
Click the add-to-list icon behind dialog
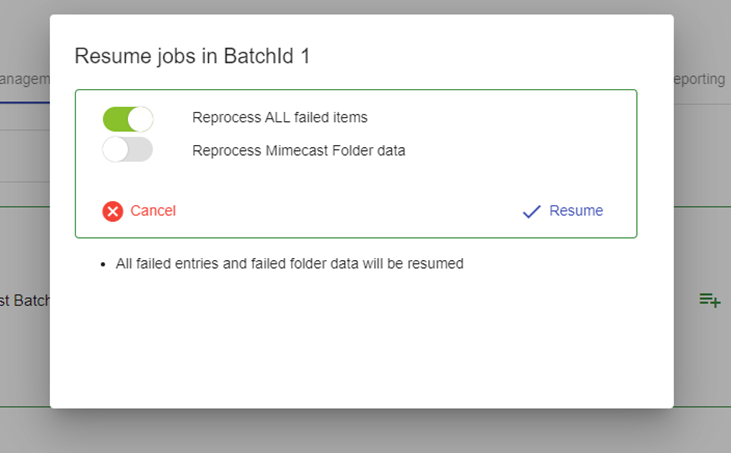(x=710, y=299)
